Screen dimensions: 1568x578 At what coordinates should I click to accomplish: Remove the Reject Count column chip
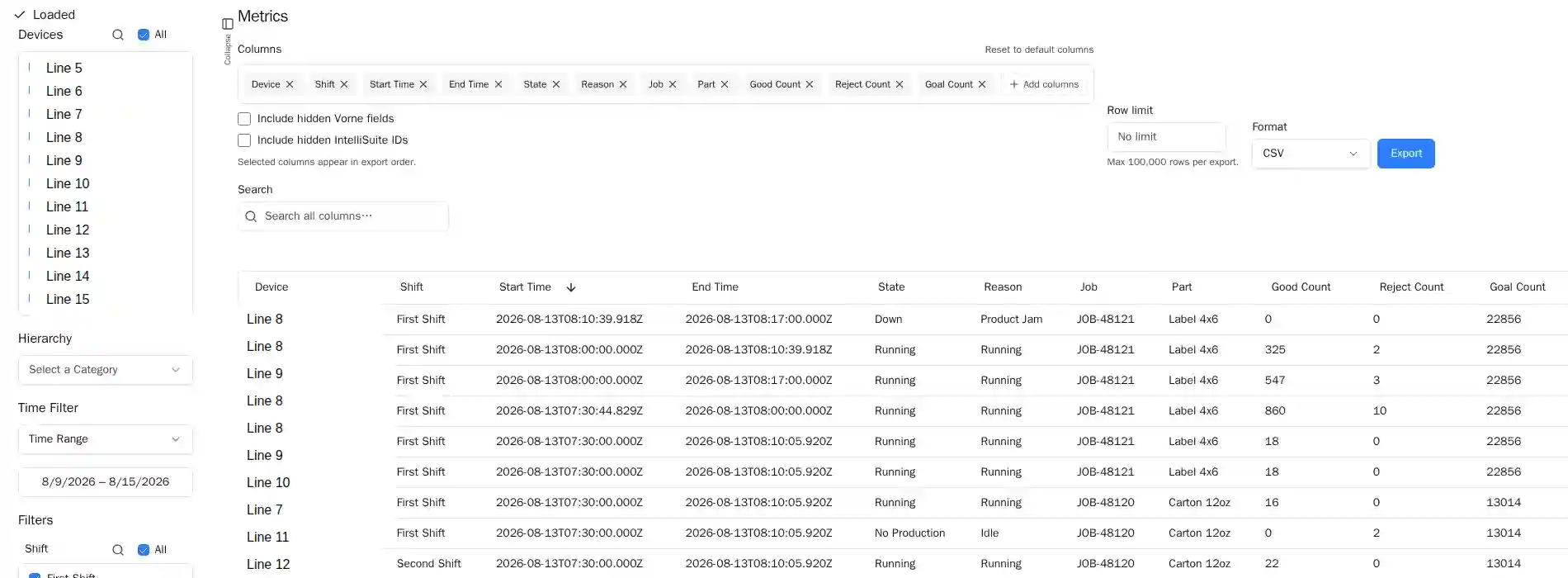pos(900,84)
